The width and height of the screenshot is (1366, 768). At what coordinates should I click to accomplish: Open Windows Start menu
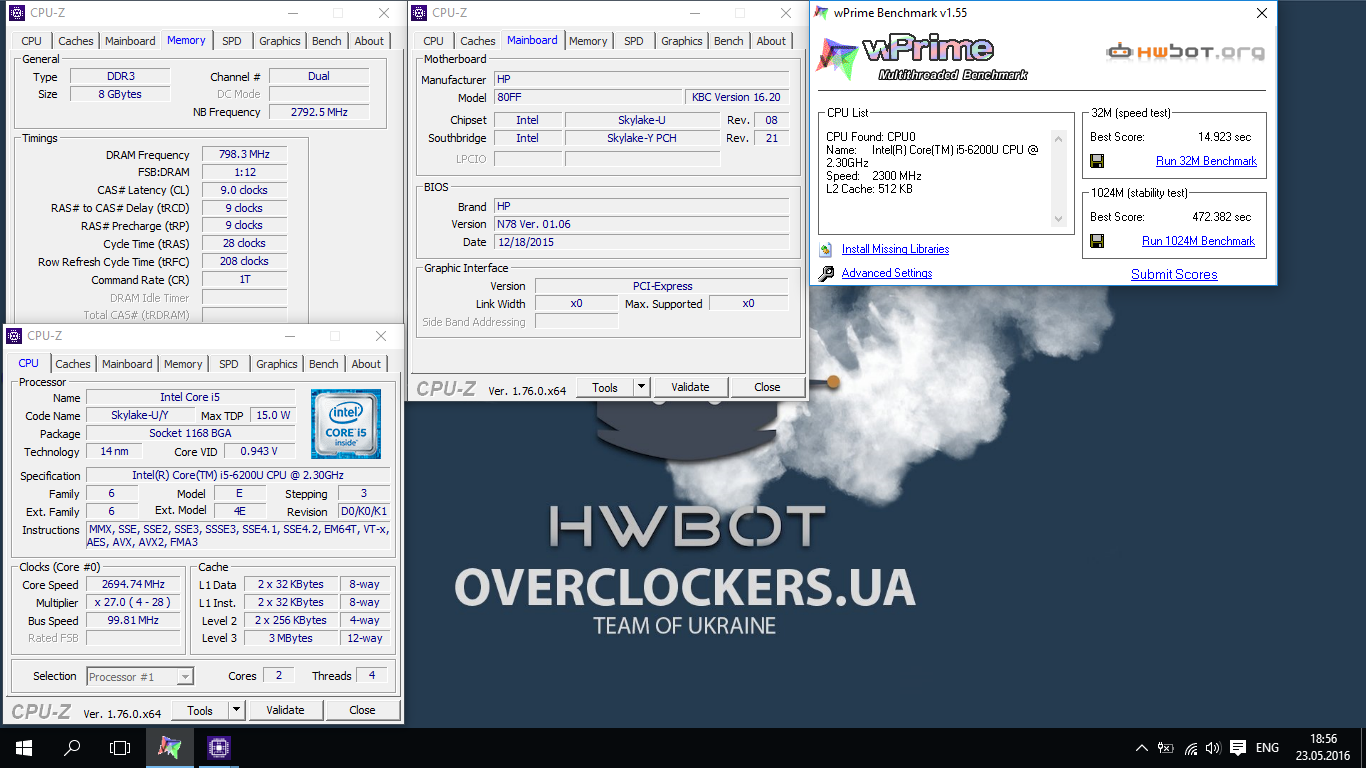point(24,747)
